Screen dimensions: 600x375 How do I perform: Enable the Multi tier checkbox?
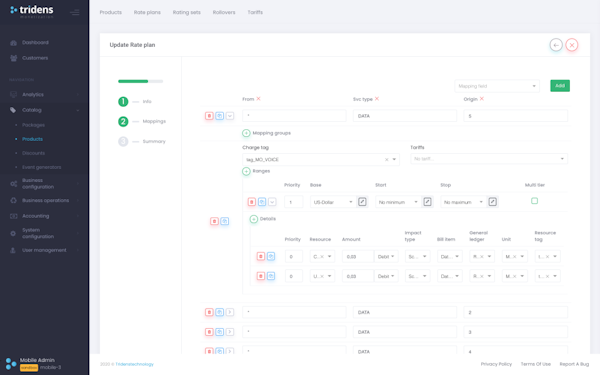click(535, 201)
